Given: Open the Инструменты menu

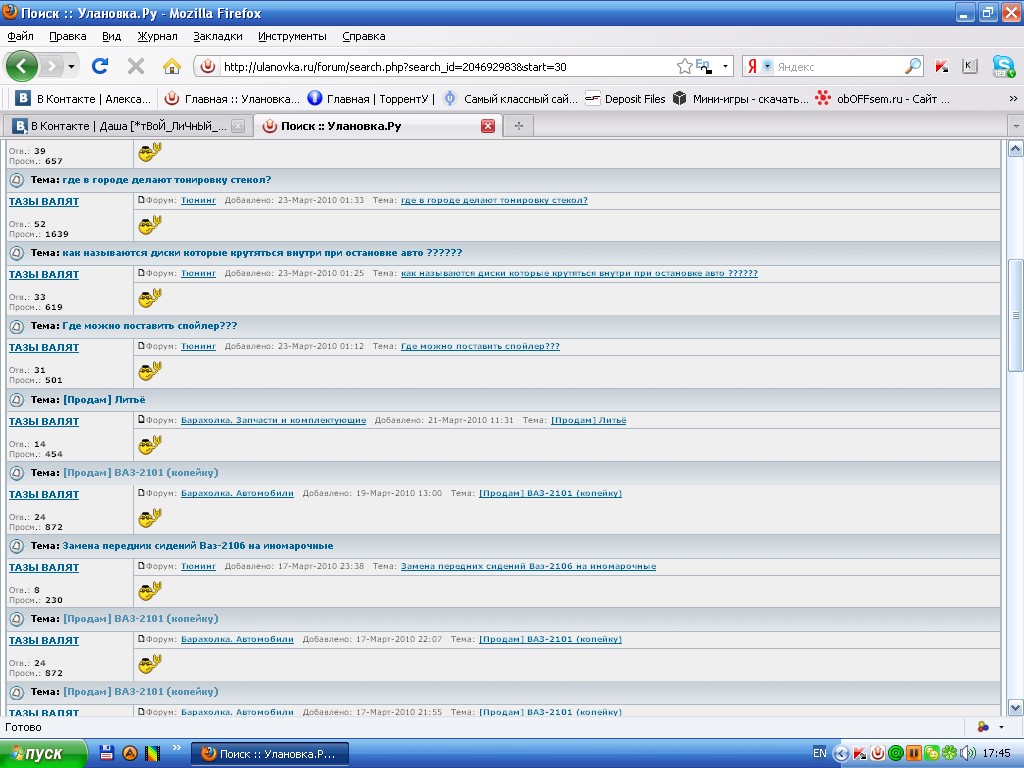Looking at the screenshot, I should pos(292,36).
